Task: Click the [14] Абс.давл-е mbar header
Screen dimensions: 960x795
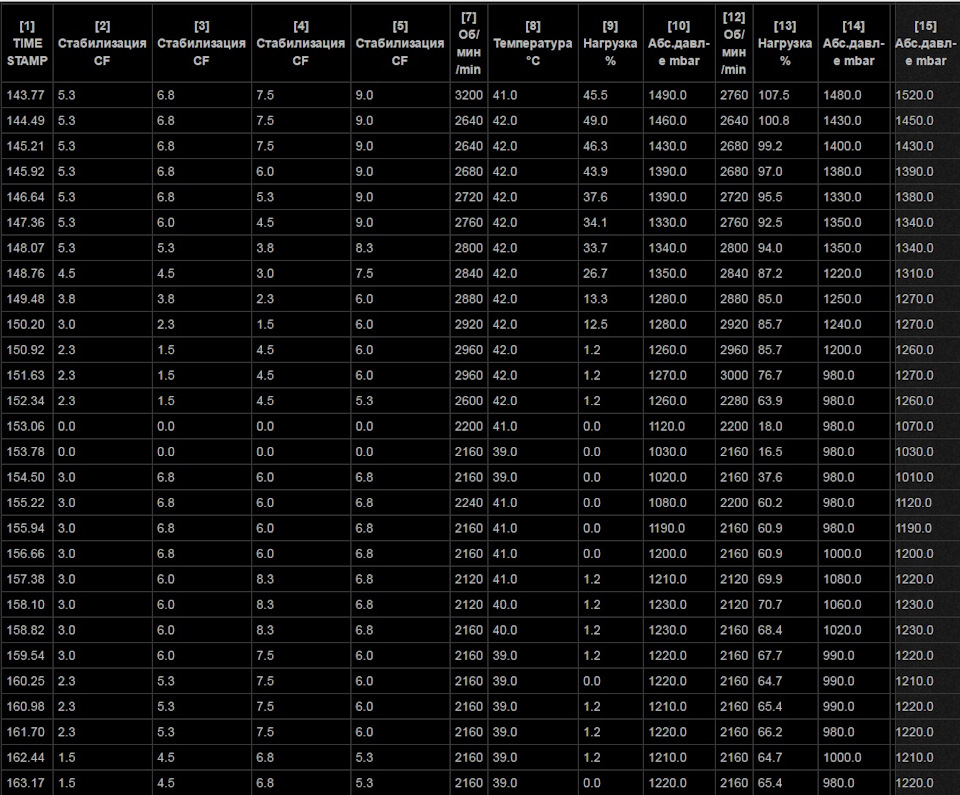Action: (x=854, y=43)
